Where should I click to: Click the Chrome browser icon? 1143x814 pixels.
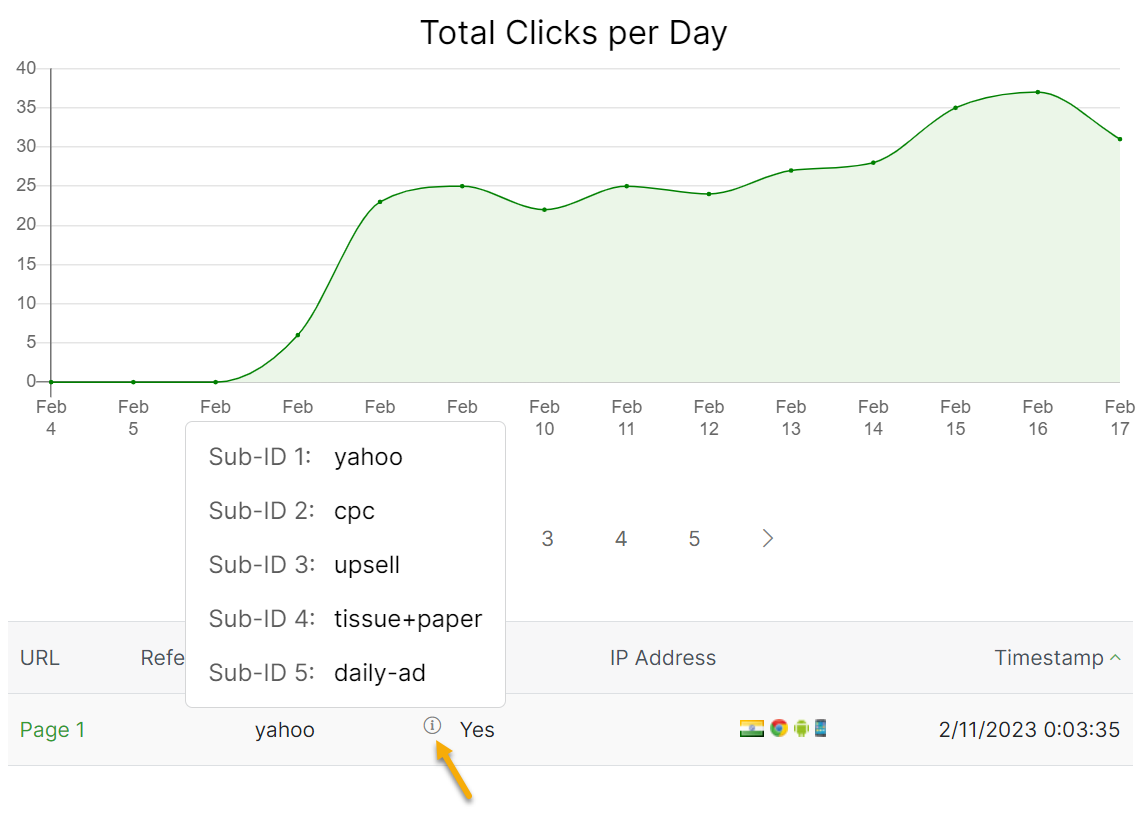coord(778,728)
